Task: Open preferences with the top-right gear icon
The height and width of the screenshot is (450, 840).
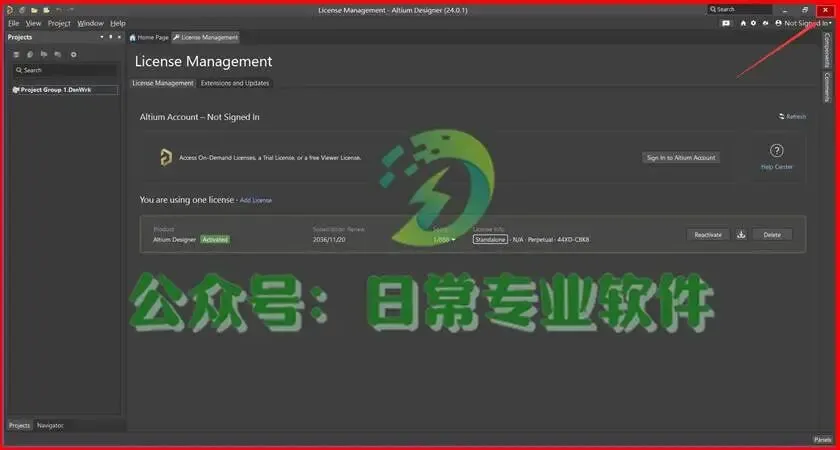Action: (x=753, y=23)
